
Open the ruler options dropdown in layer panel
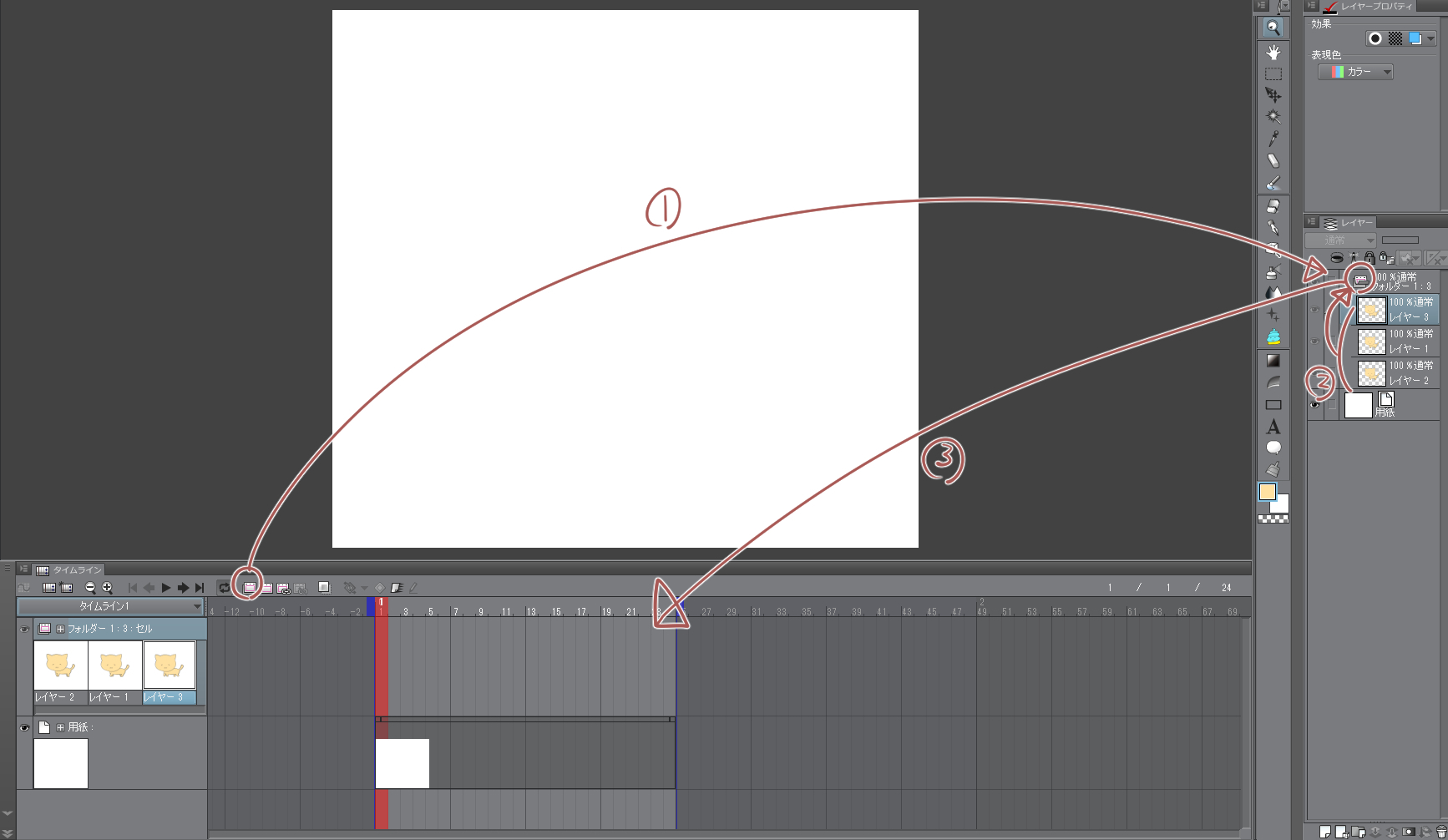(x=1435, y=258)
